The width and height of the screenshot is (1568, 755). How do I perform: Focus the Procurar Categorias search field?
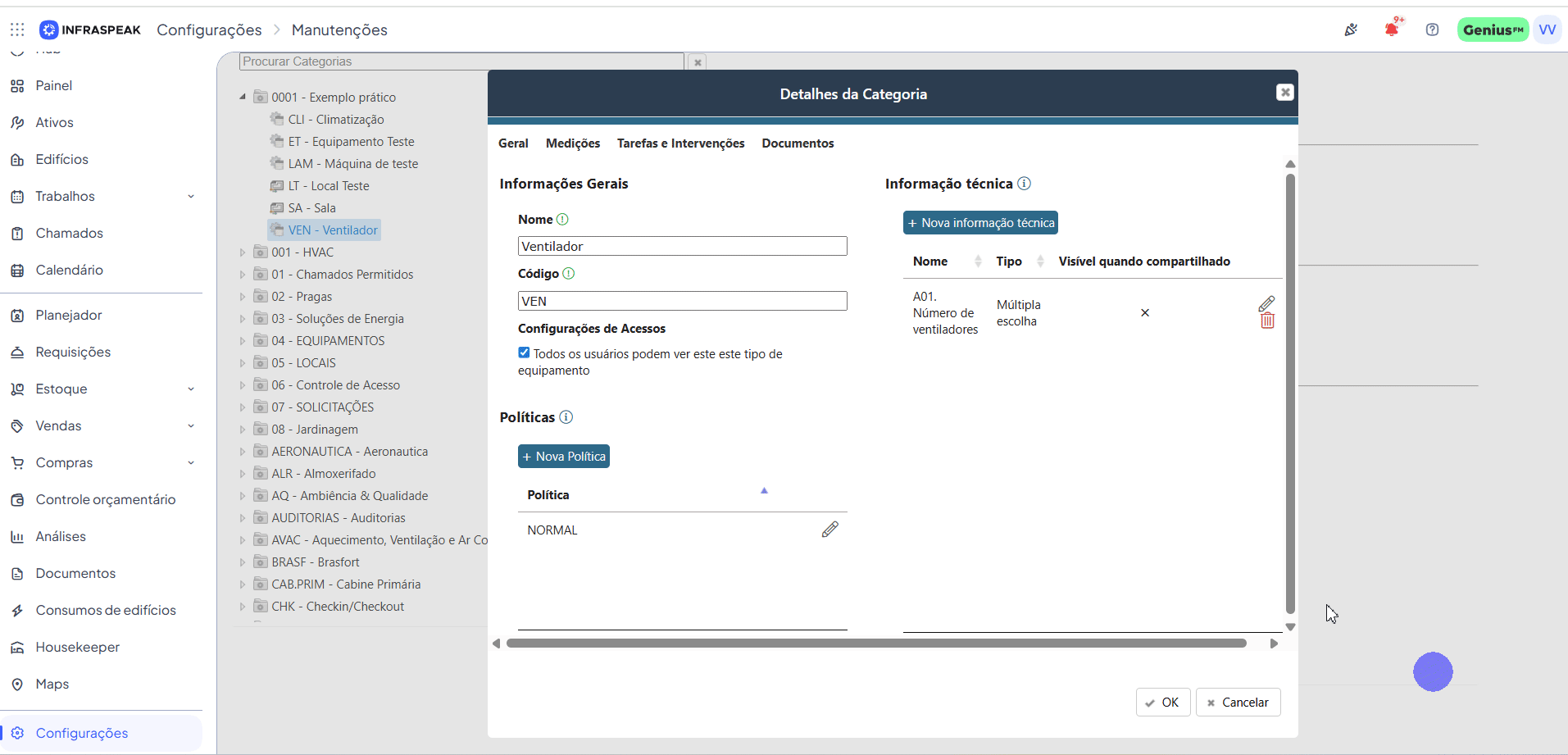tap(461, 61)
